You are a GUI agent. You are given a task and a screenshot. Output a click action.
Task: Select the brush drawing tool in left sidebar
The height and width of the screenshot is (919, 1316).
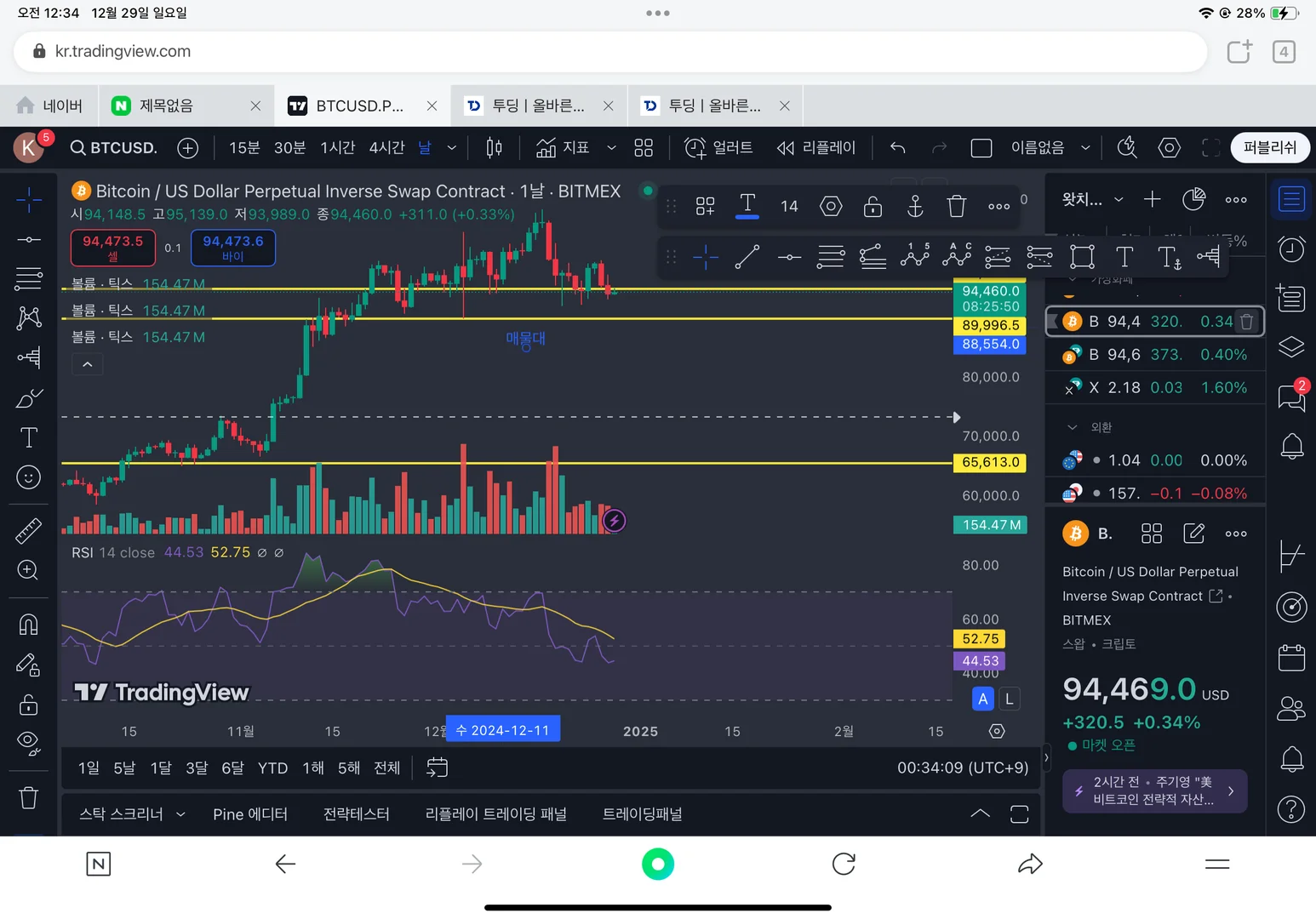pyautogui.click(x=29, y=398)
